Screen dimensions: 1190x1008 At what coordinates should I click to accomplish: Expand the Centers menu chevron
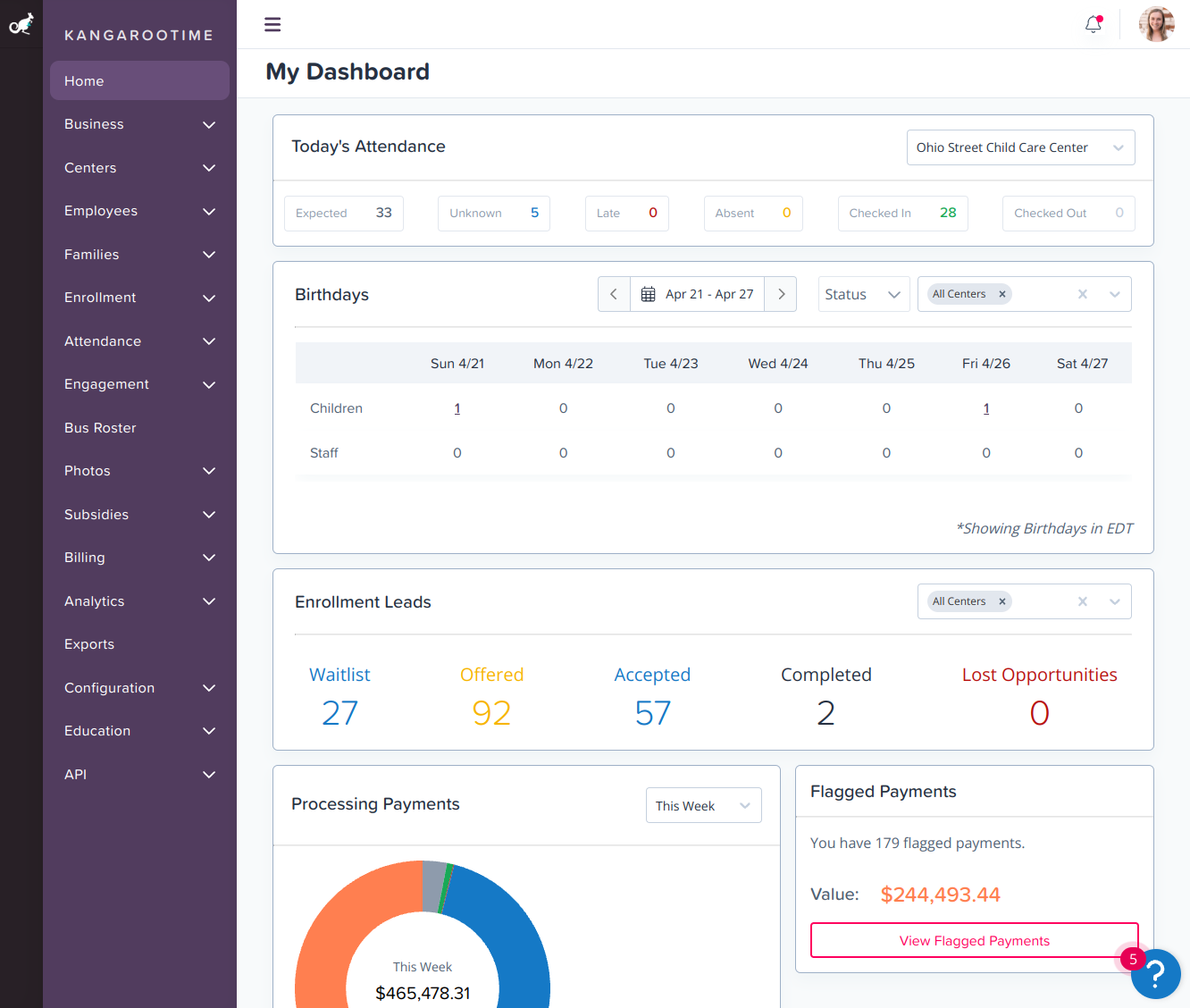209,168
